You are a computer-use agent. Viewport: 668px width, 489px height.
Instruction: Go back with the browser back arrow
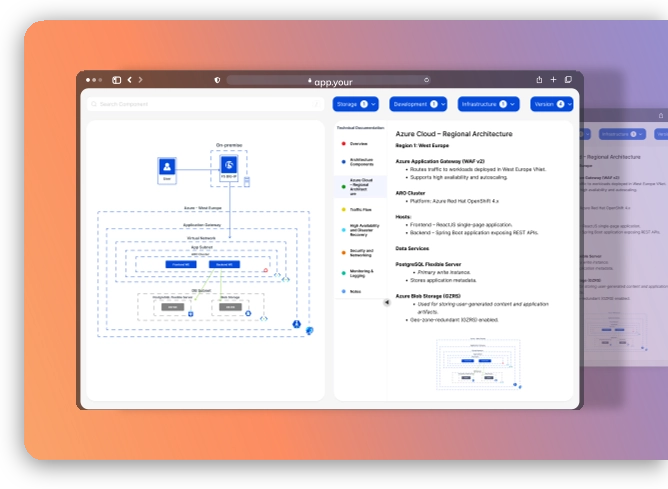[x=130, y=80]
